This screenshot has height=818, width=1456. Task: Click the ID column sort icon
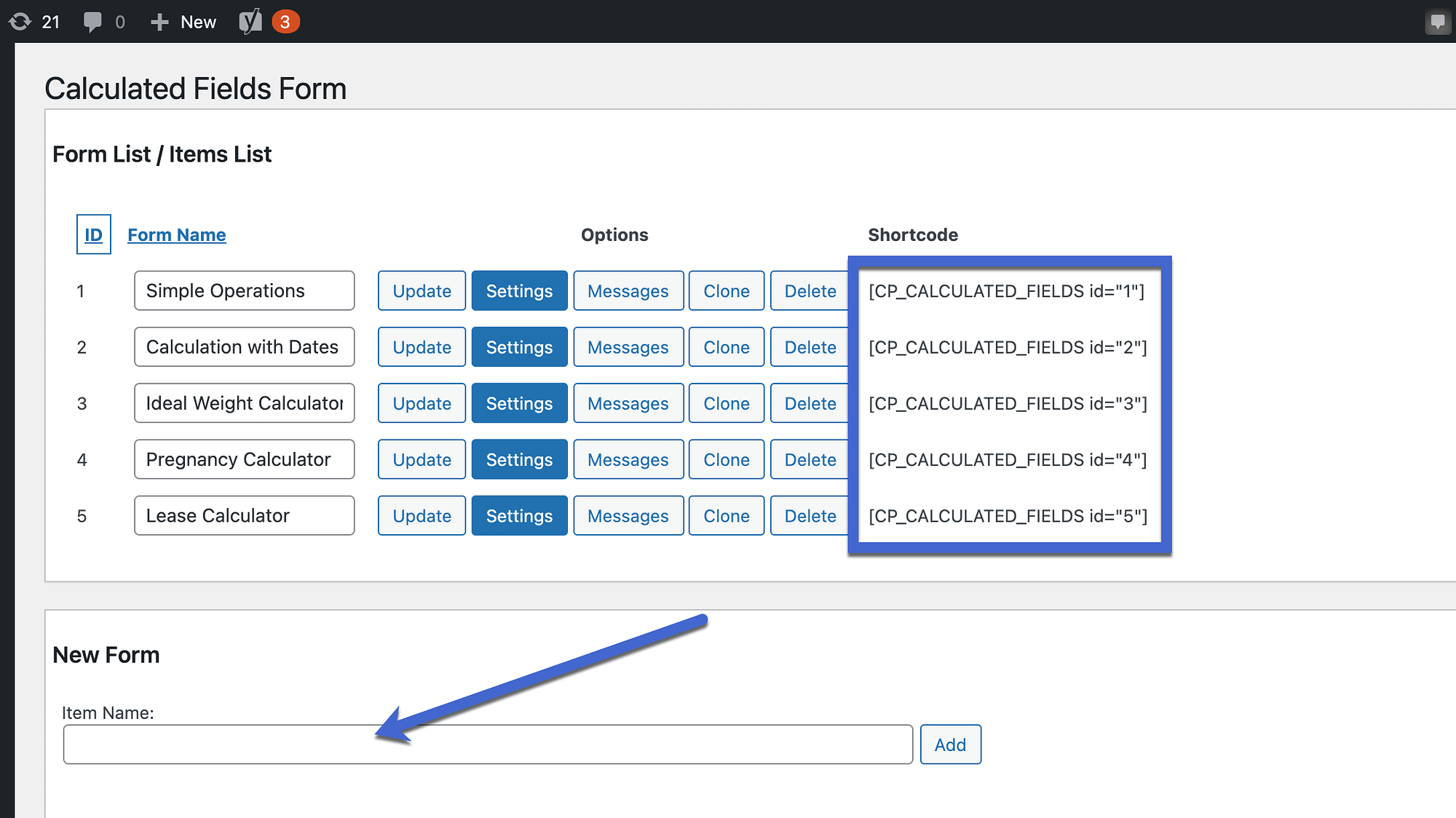tap(93, 234)
